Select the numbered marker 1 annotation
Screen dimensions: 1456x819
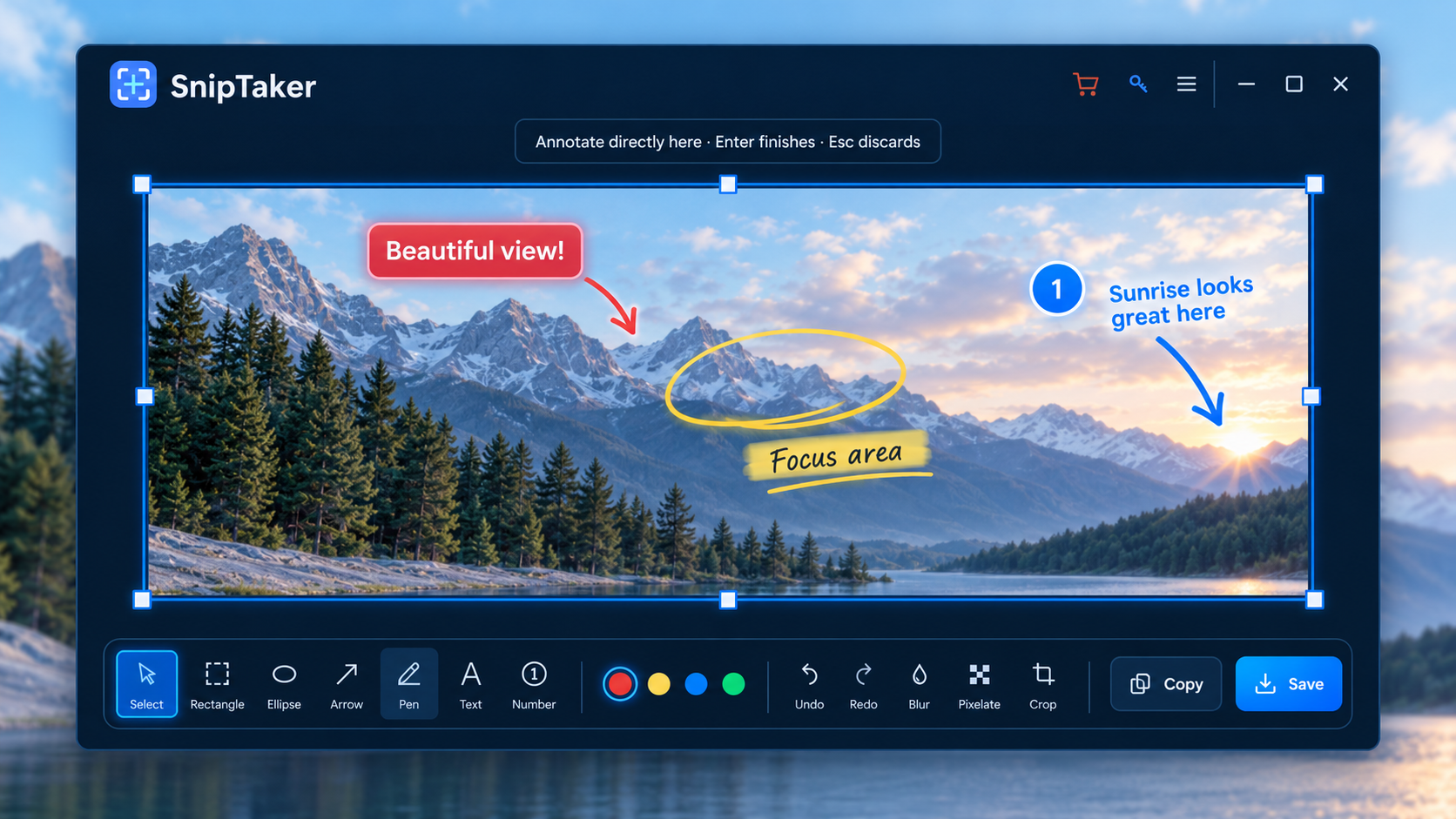(x=1056, y=289)
